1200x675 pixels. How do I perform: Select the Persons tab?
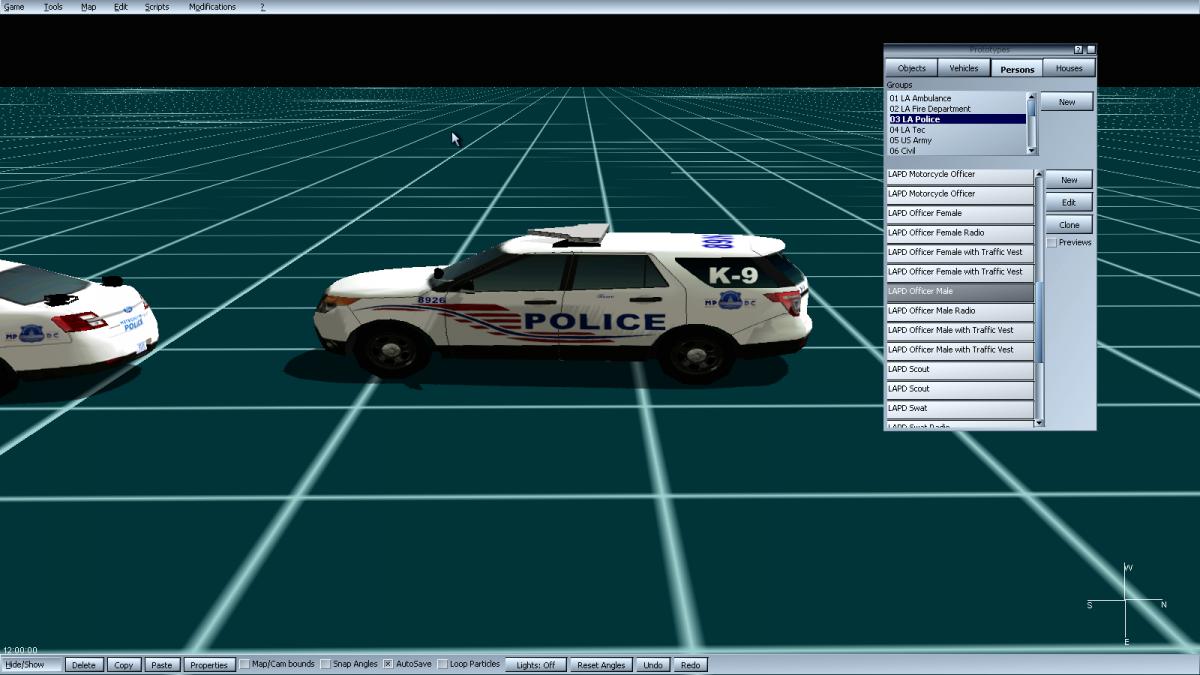[1018, 69]
